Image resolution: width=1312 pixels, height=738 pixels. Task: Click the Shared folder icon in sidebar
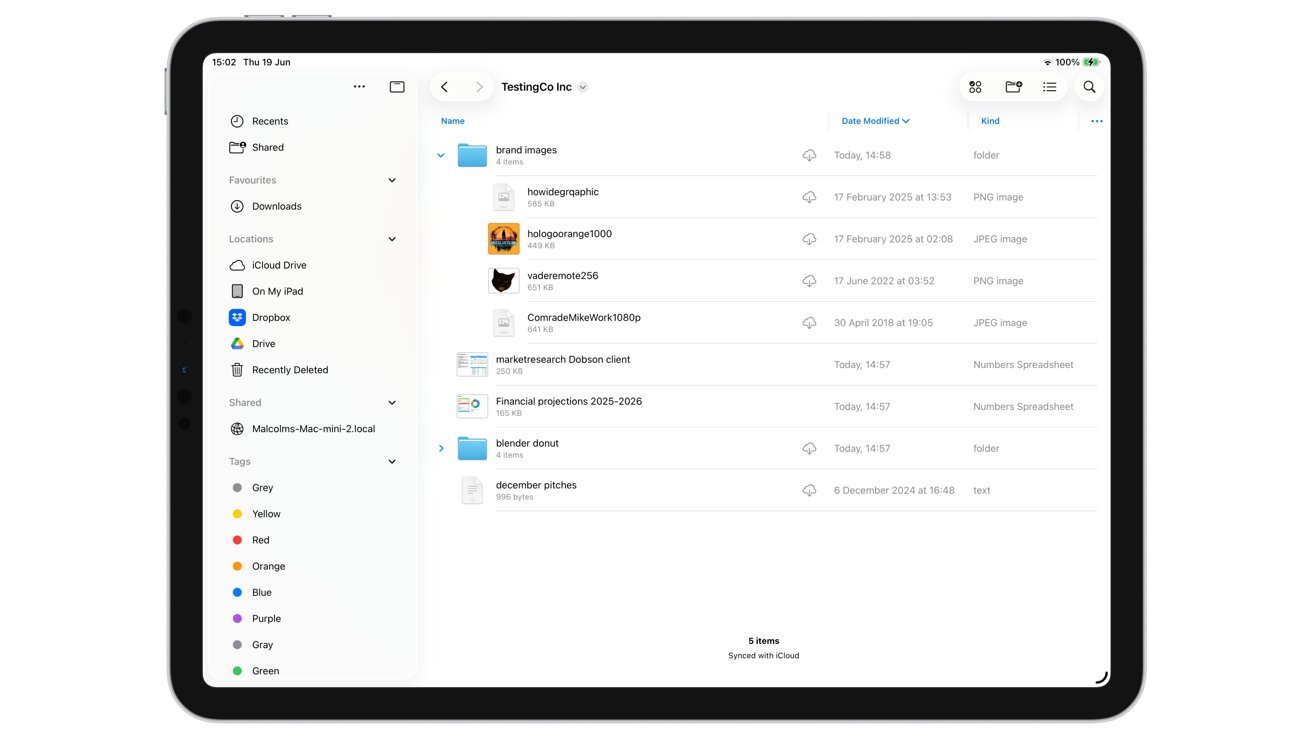tap(237, 147)
